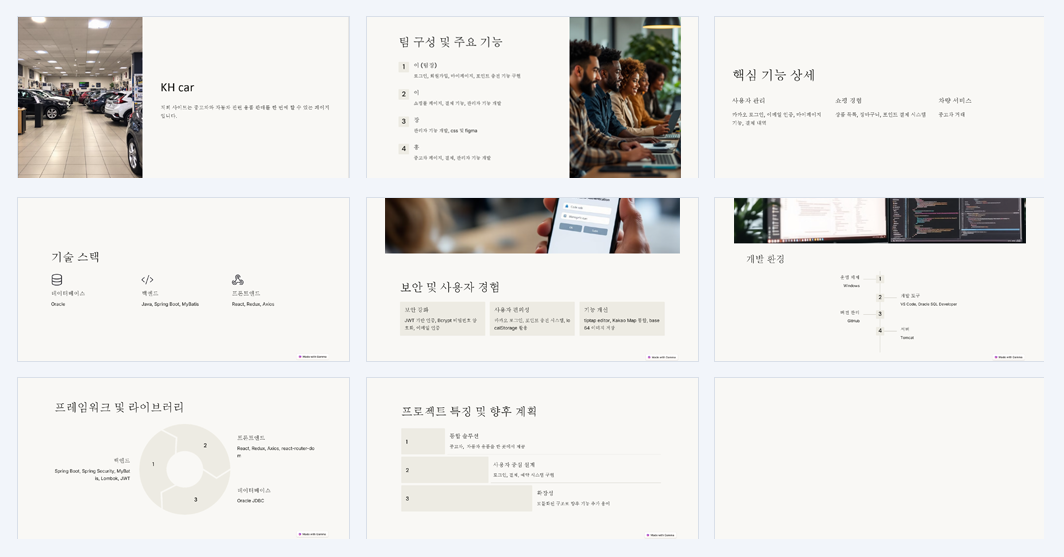Select number 1 box in team list

[404, 66]
